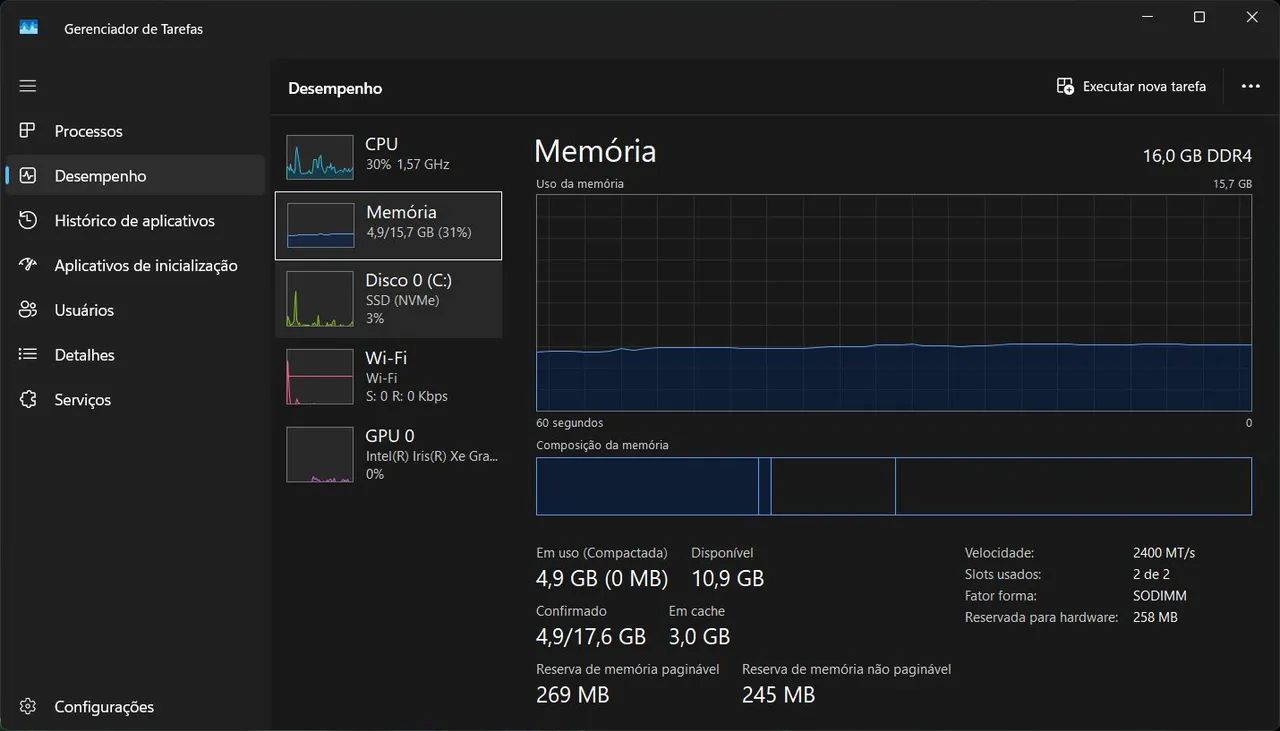Click the 245 MB non-paged pool value
This screenshot has width=1280, height=731.
(x=779, y=694)
